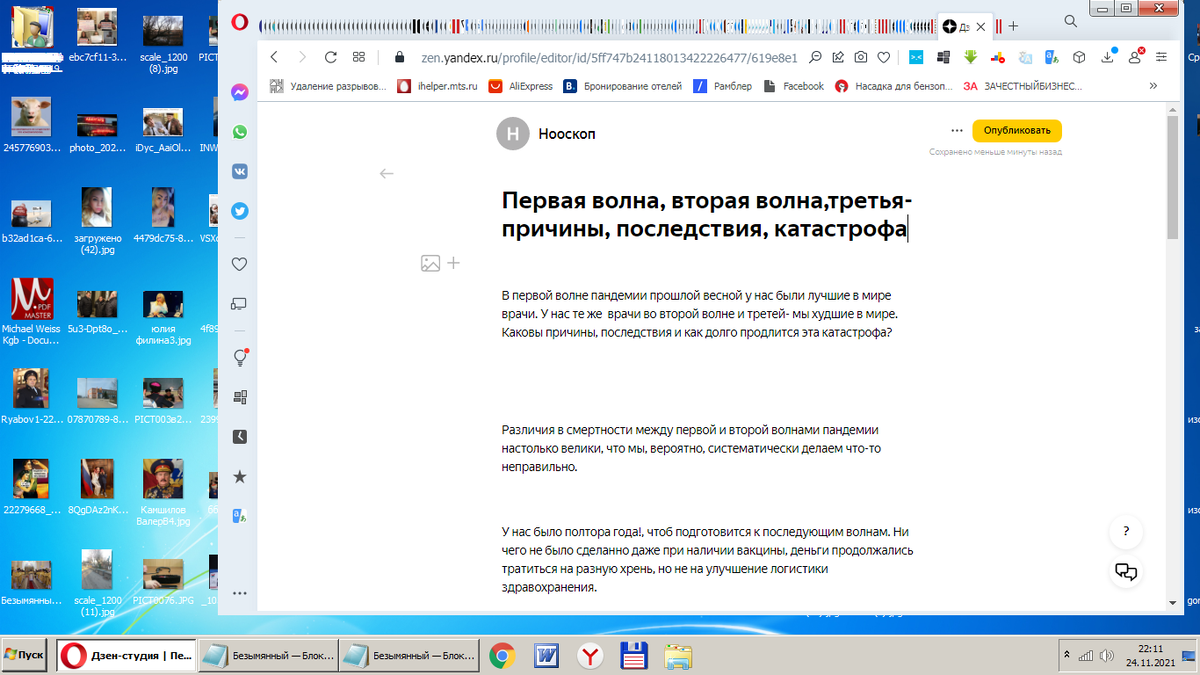
Task: Select the Twitter icon in the sidebar
Action: click(239, 211)
